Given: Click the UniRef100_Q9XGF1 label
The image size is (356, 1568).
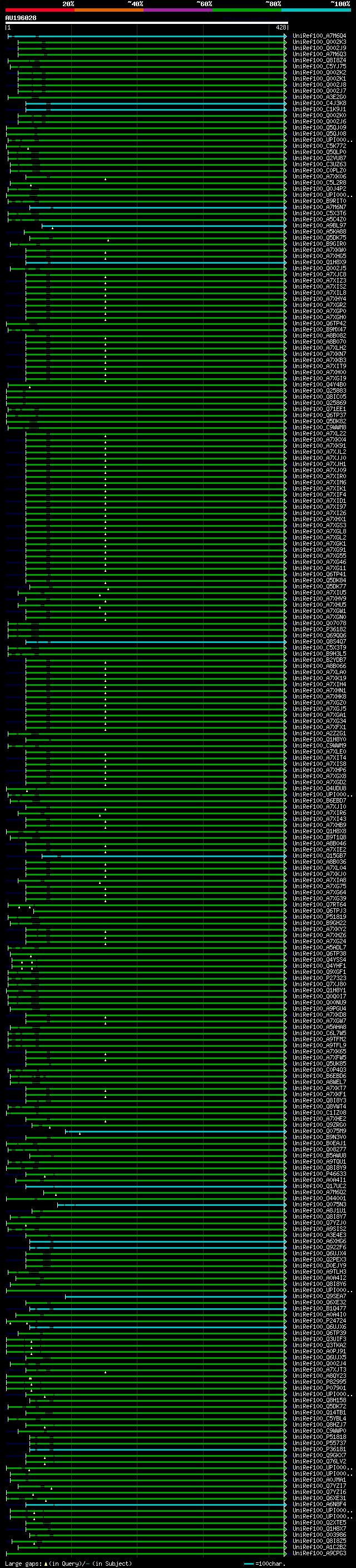Looking at the screenshot, I should pos(319,972).
